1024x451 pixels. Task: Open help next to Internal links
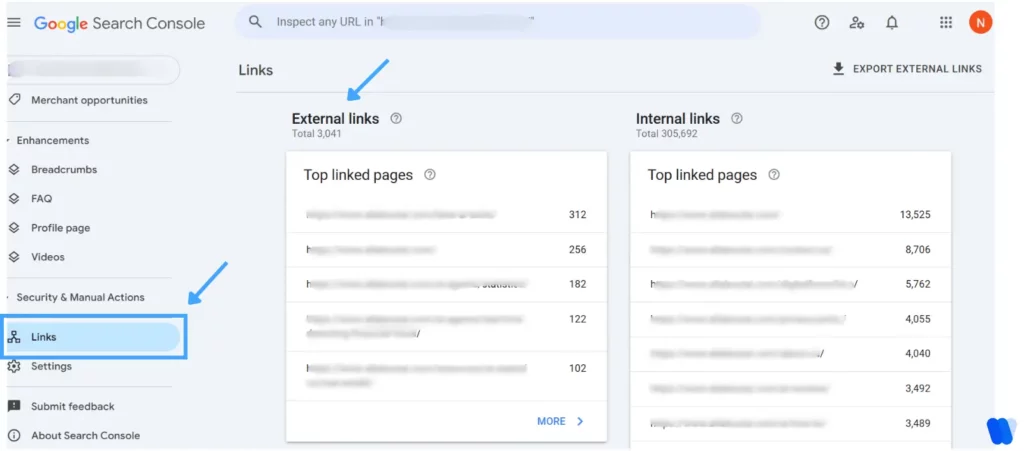coord(737,119)
